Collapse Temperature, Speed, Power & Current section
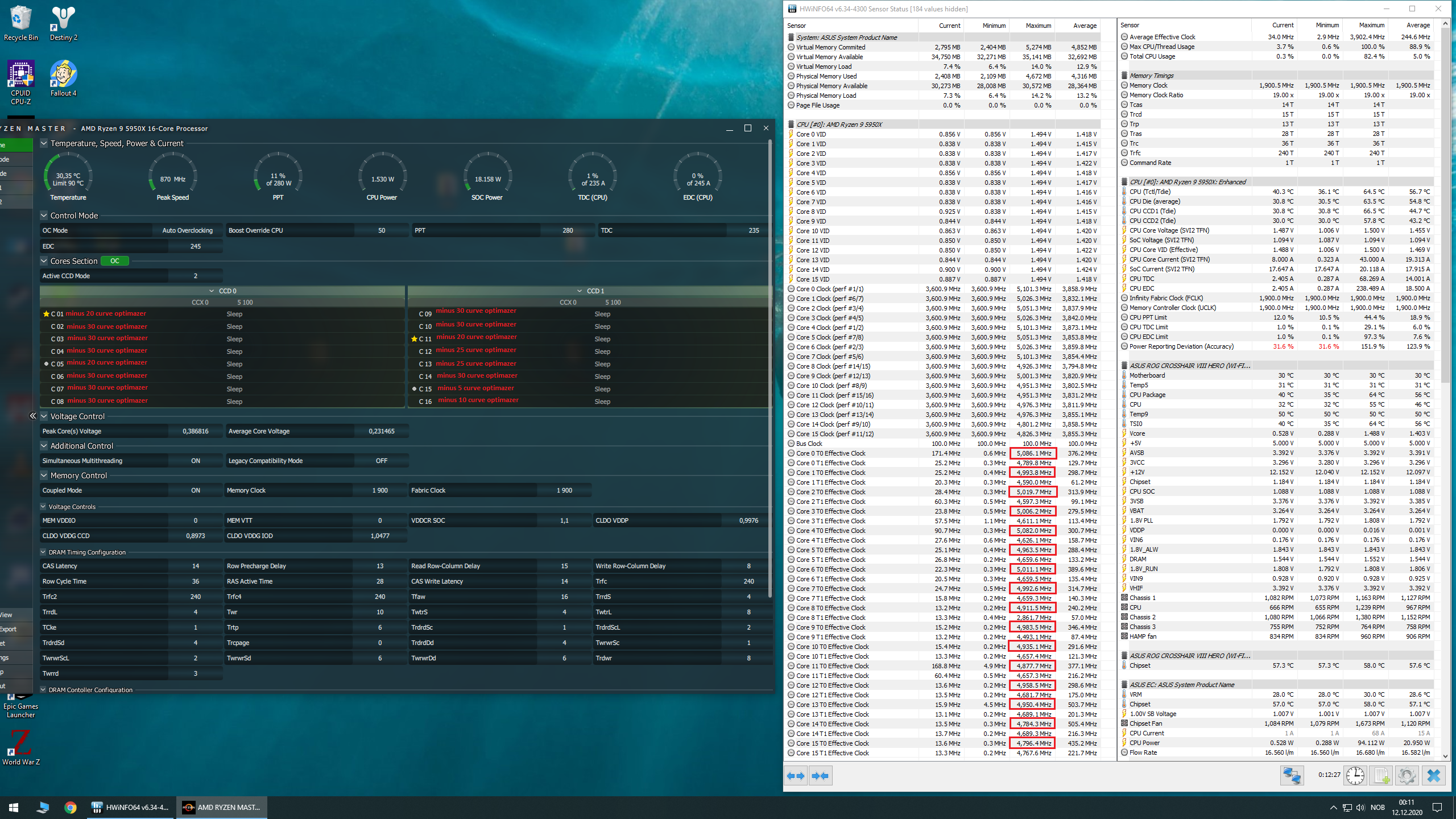Image resolution: width=1456 pixels, height=819 pixels. click(44, 143)
